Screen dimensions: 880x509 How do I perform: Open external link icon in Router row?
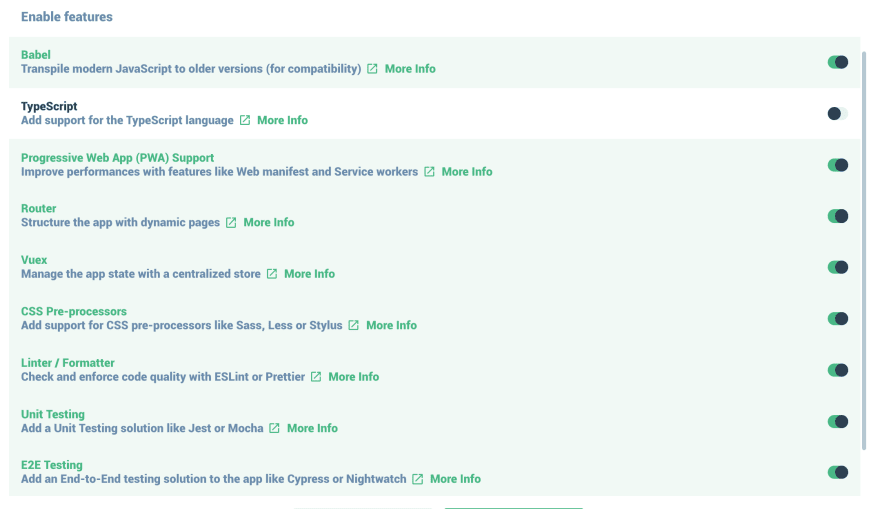coord(231,222)
